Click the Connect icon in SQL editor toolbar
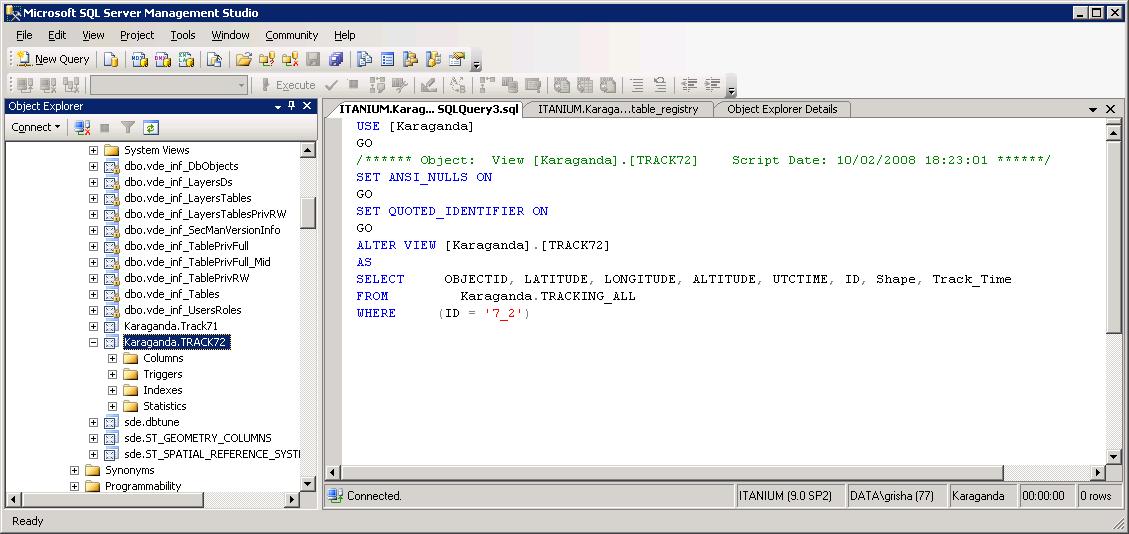 [x=25, y=85]
